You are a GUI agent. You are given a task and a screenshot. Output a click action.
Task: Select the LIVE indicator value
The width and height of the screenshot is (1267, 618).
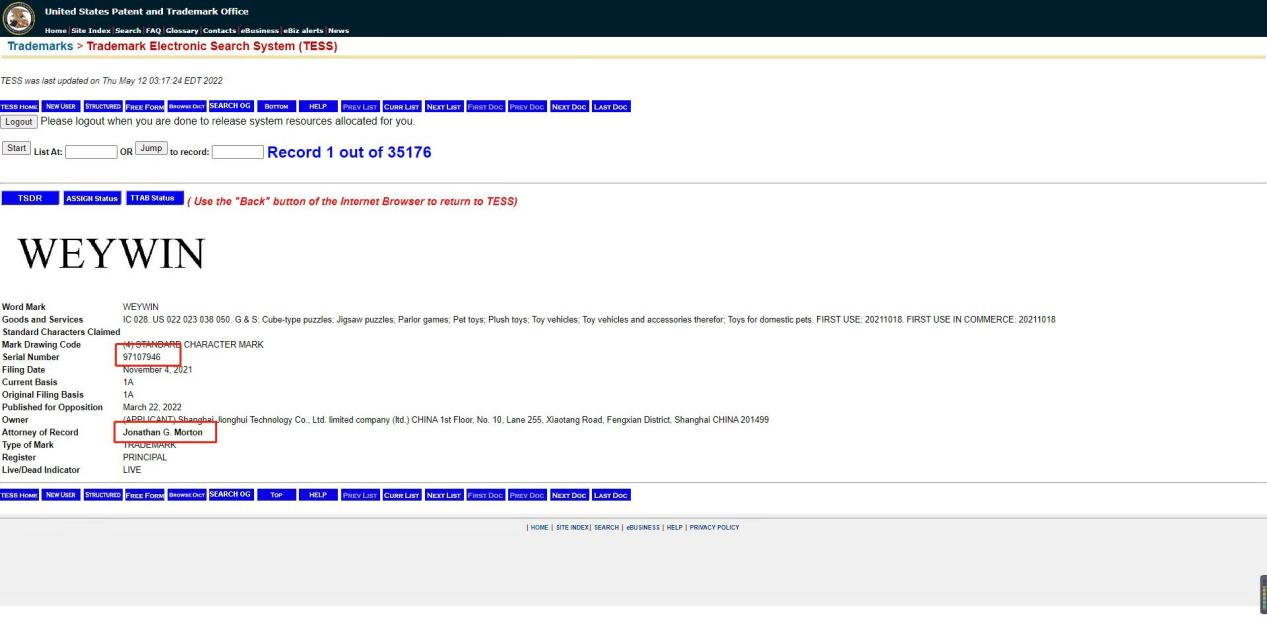pyautogui.click(x=132, y=470)
